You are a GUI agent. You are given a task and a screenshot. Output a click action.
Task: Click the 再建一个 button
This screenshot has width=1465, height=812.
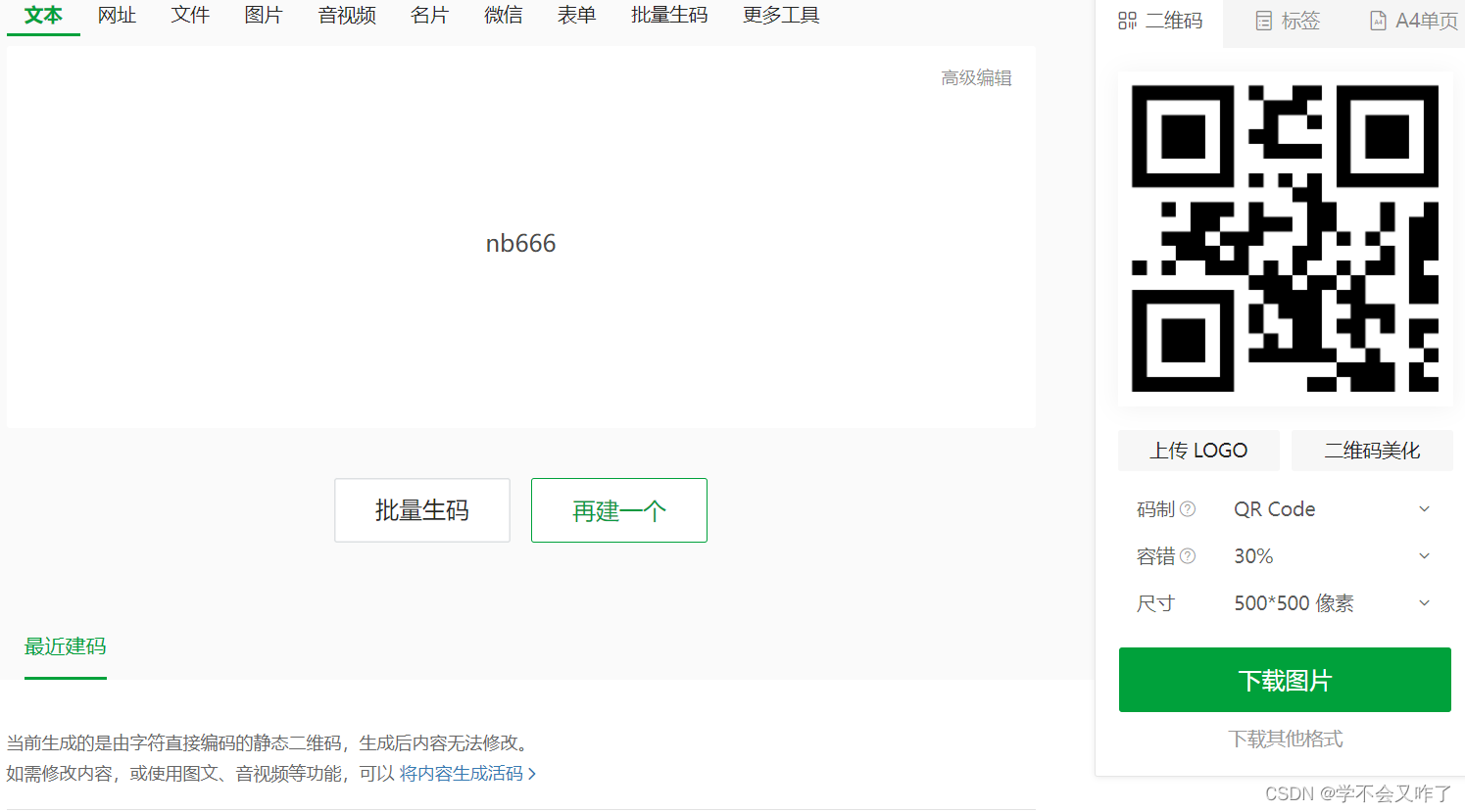[619, 510]
